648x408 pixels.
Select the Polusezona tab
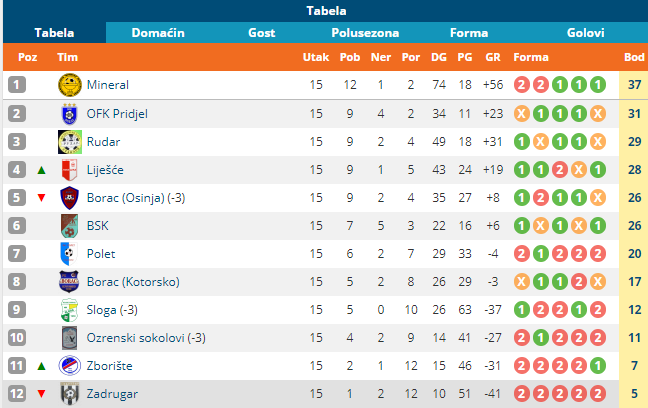[x=365, y=33]
